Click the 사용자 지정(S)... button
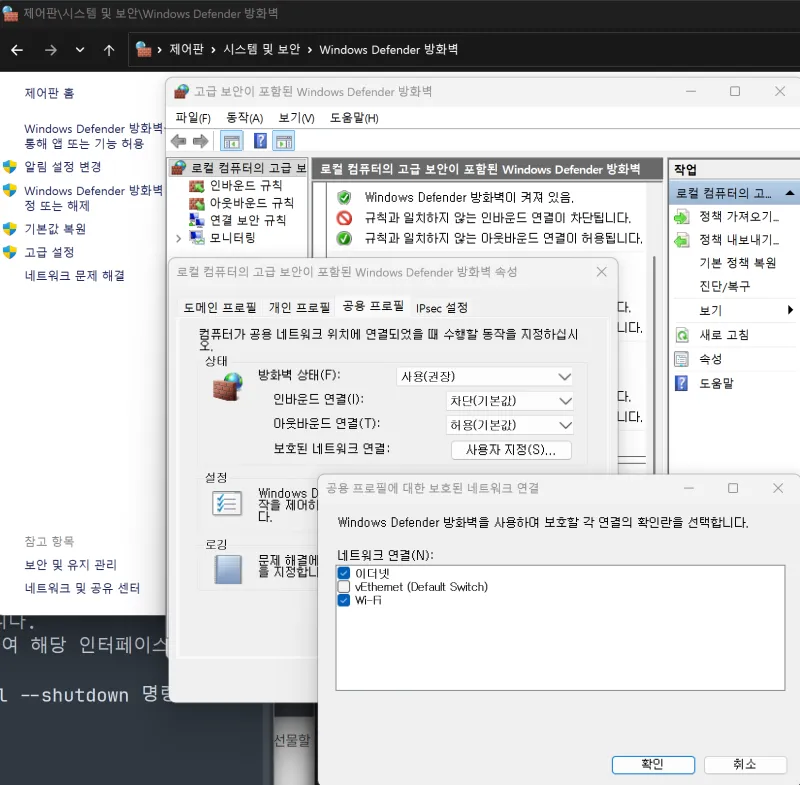Viewport: 800px width, 785px height. pyautogui.click(x=511, y=450)
